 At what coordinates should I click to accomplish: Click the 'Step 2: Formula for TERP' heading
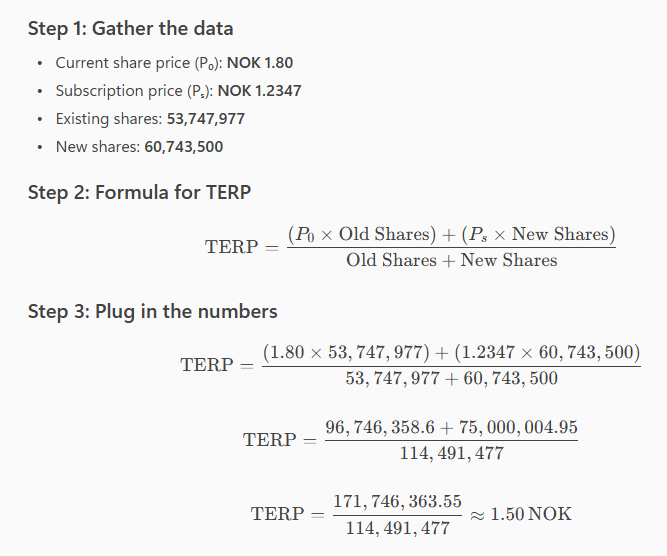139,192
